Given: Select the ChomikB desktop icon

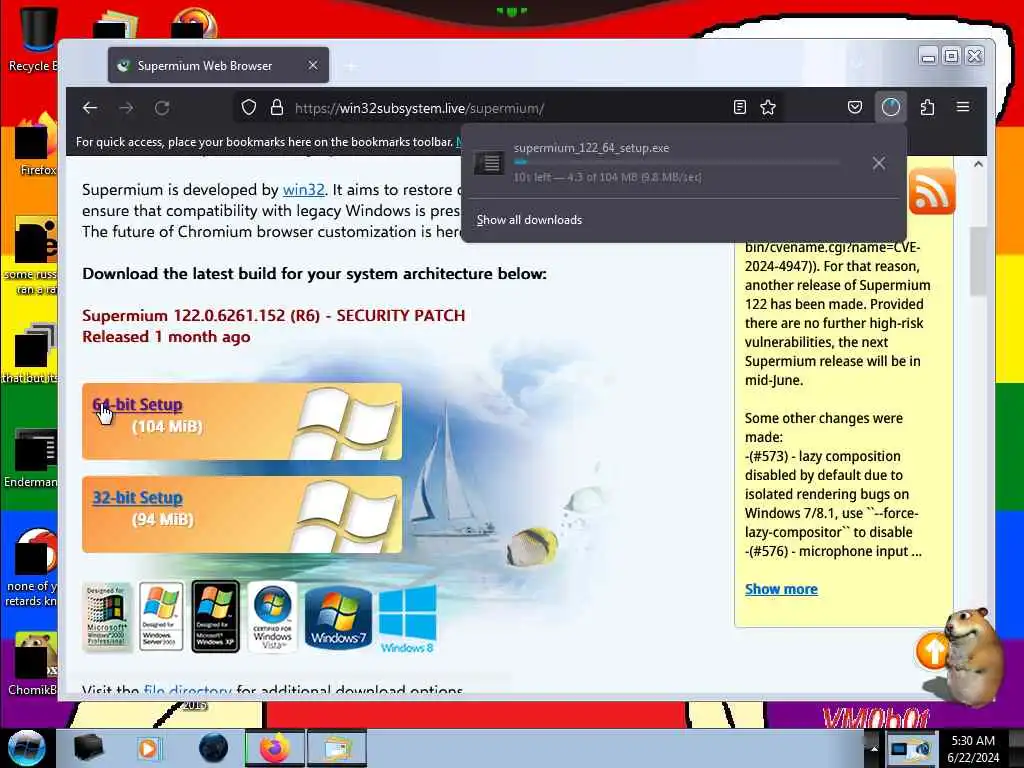Looking at the screenshot, I should [33, 663].
